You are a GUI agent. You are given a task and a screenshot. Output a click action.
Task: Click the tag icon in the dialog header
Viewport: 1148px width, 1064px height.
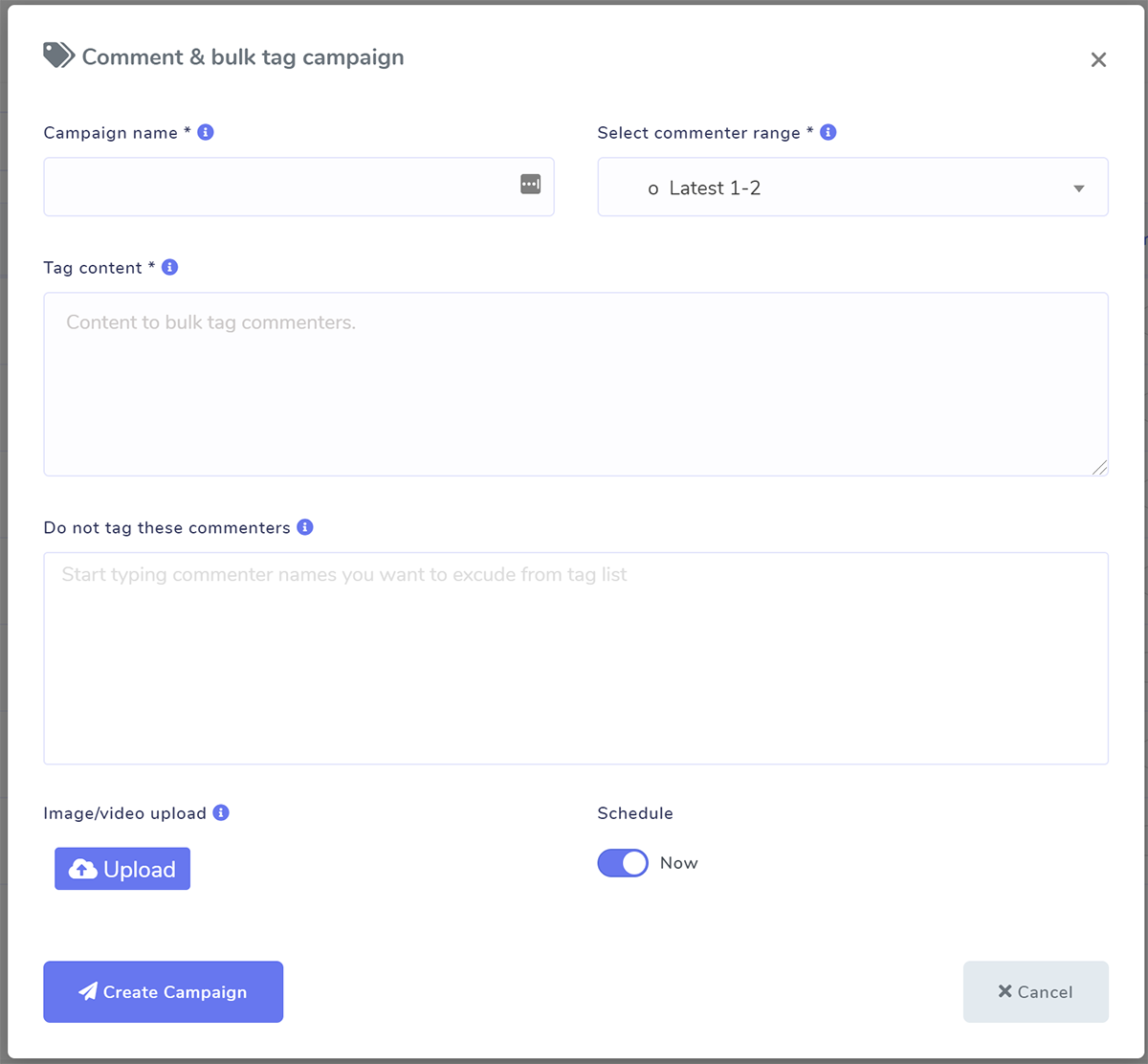point(57,55)
